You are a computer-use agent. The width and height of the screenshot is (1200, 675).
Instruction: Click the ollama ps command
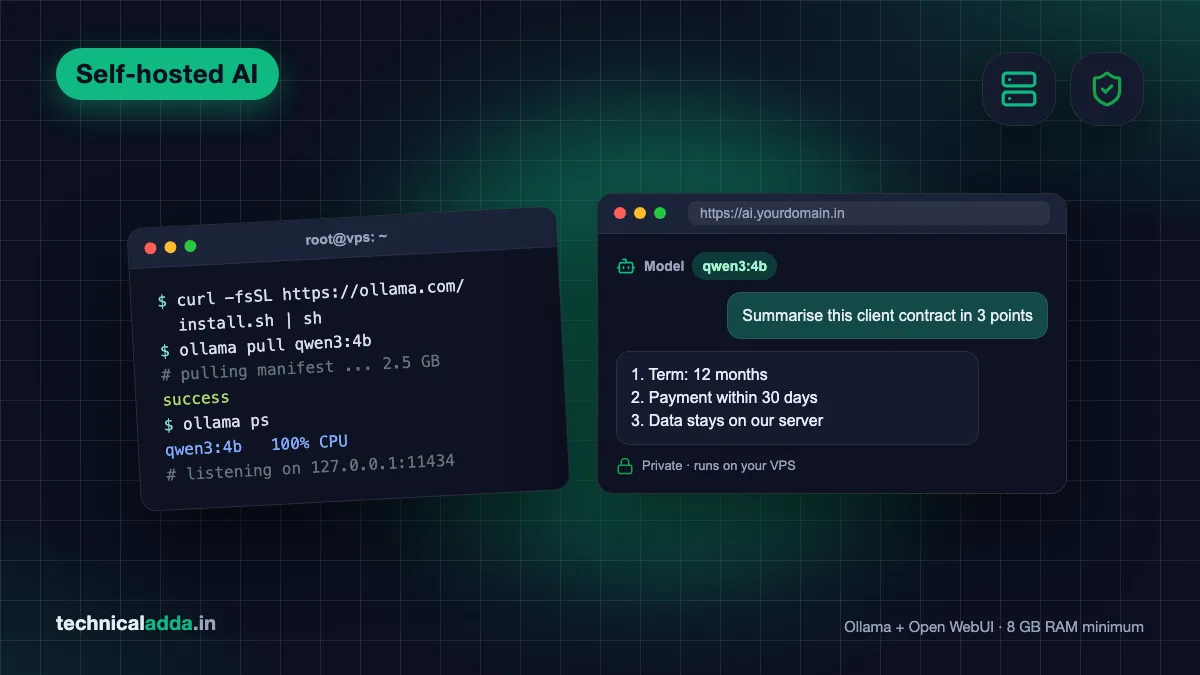click(217, 423)
